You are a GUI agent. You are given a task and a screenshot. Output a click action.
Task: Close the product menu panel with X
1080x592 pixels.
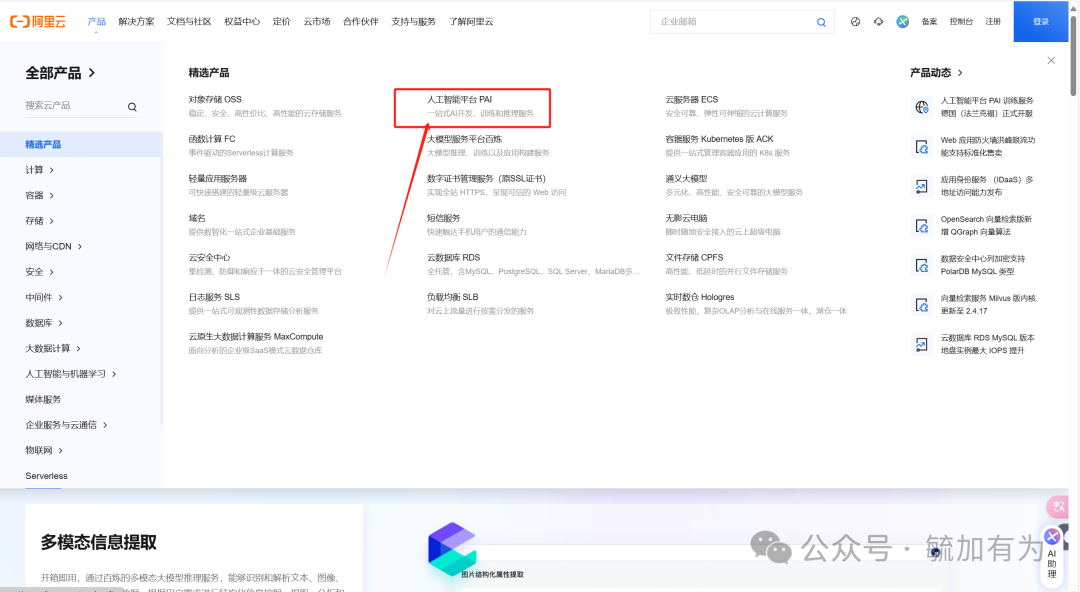coord(1051,61)
